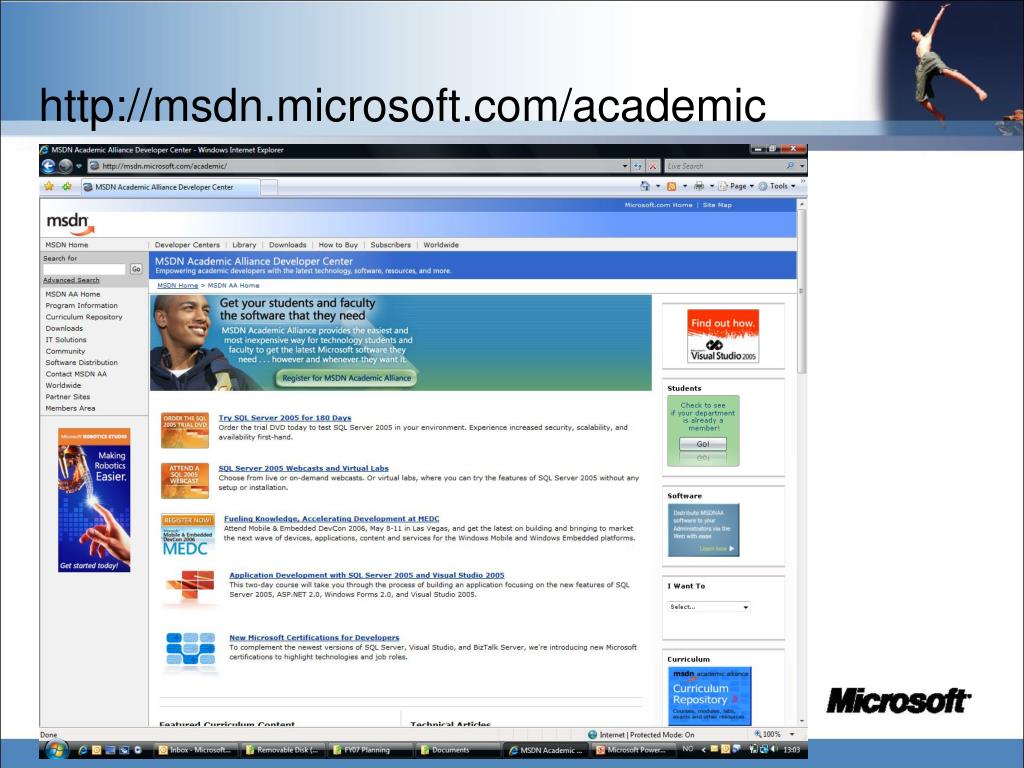Viewport: 1024px width, 768px height.
Task: Click the Go search button in sidebar
Action: [x=136, y=269]
